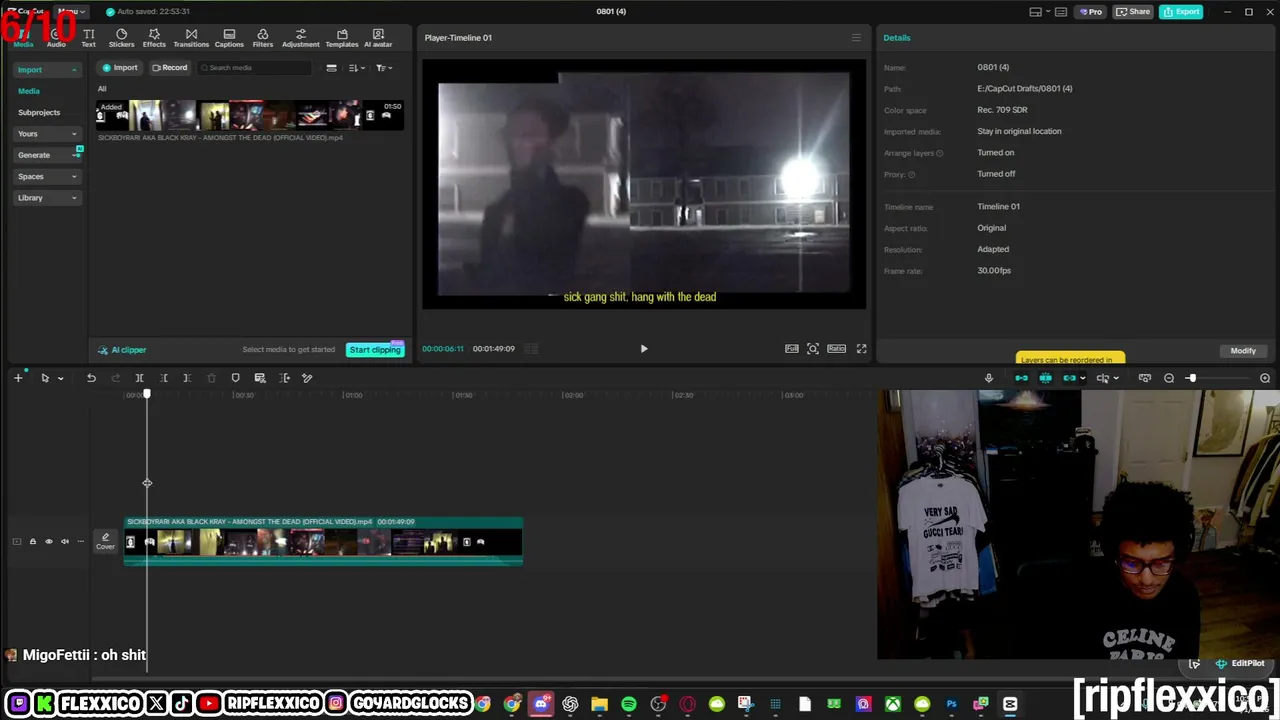Image resolution: width=1280 pixels, height=720 pixels.
Task: Open the Transitions panel
Action: coord(191,38)
